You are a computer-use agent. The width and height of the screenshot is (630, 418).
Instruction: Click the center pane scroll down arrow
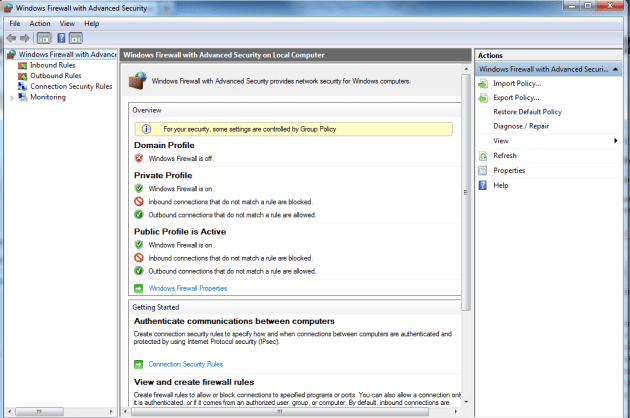click(x=466, y=402)
